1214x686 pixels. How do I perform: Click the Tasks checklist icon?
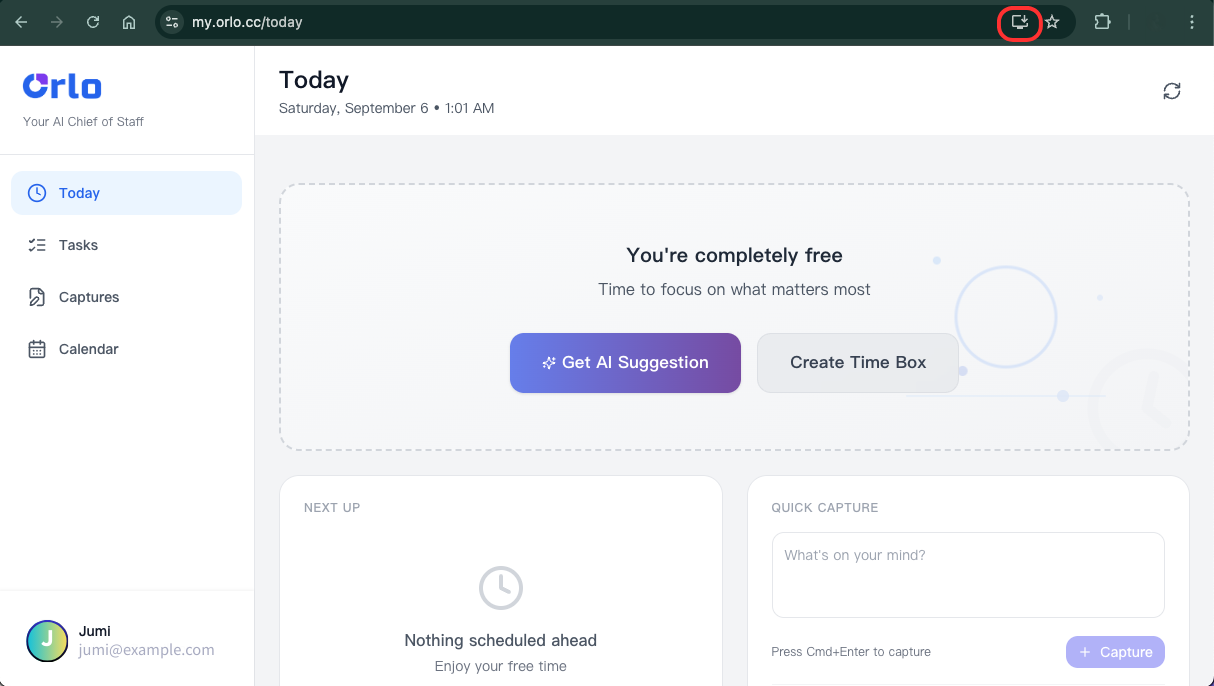tap(37, 245)
